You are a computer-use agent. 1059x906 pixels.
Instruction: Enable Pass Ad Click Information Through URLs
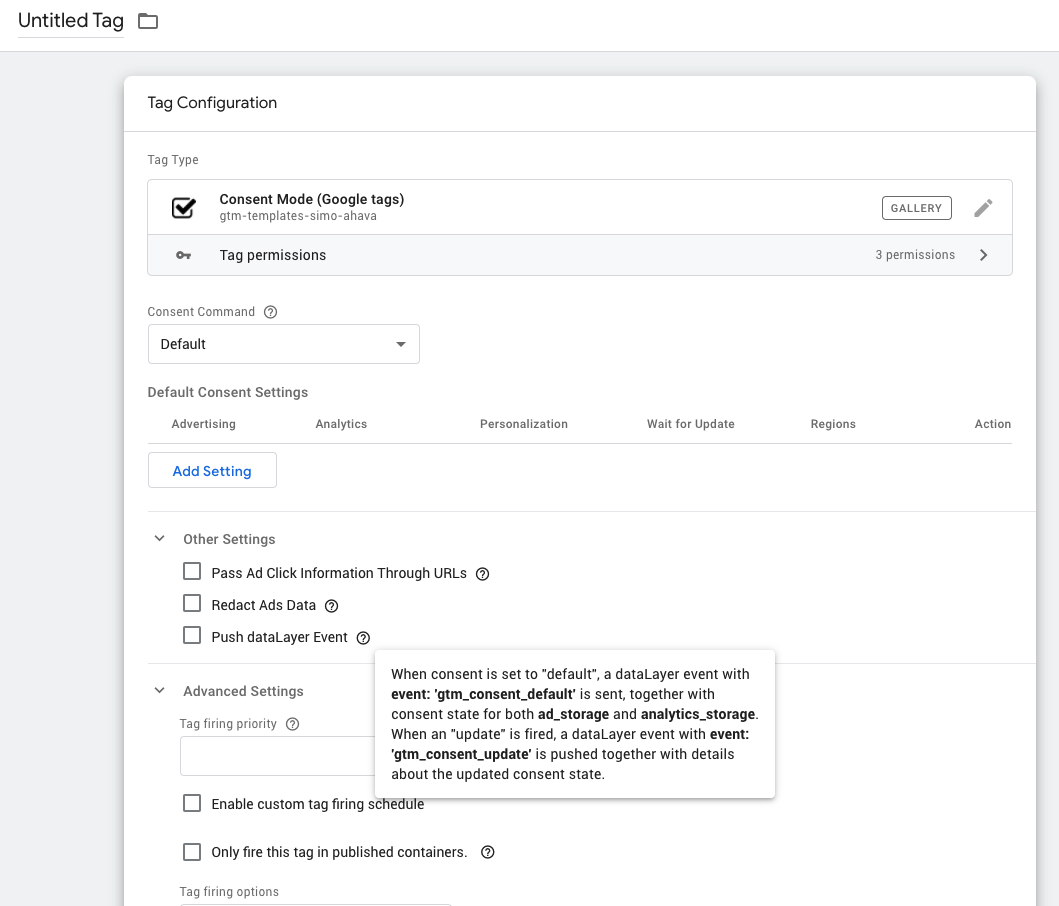[x=192, y=572]
